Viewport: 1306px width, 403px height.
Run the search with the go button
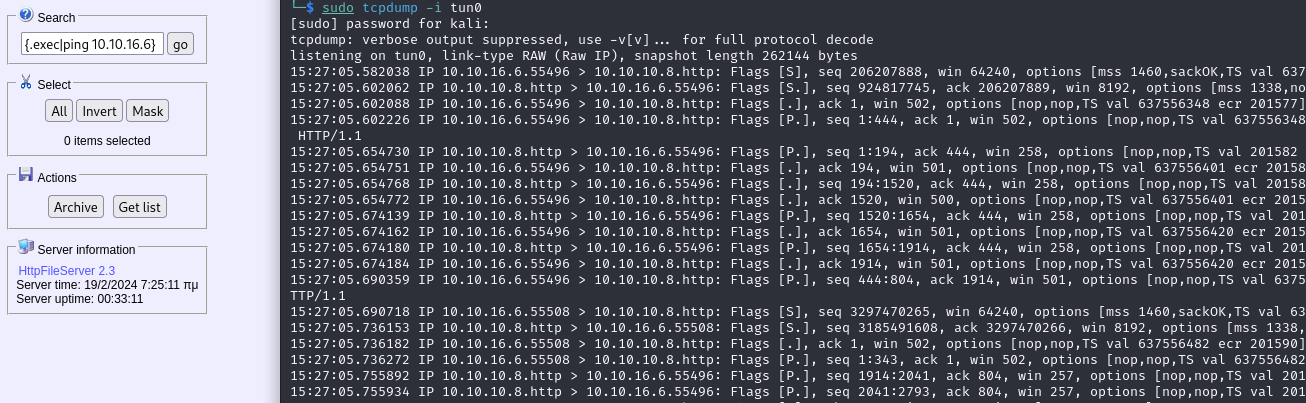tap(180, 44)
